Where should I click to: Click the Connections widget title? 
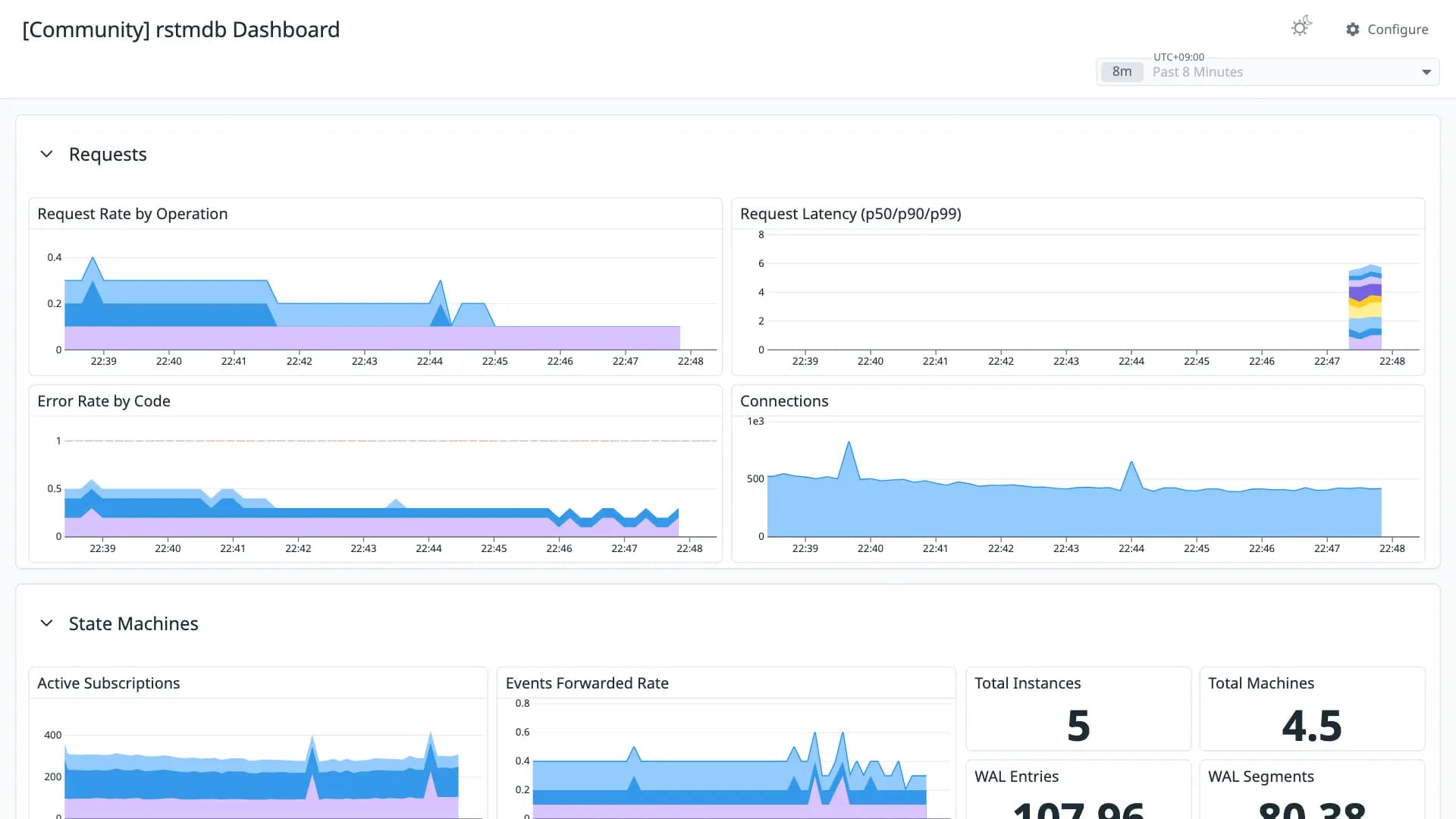click(784, 401)
